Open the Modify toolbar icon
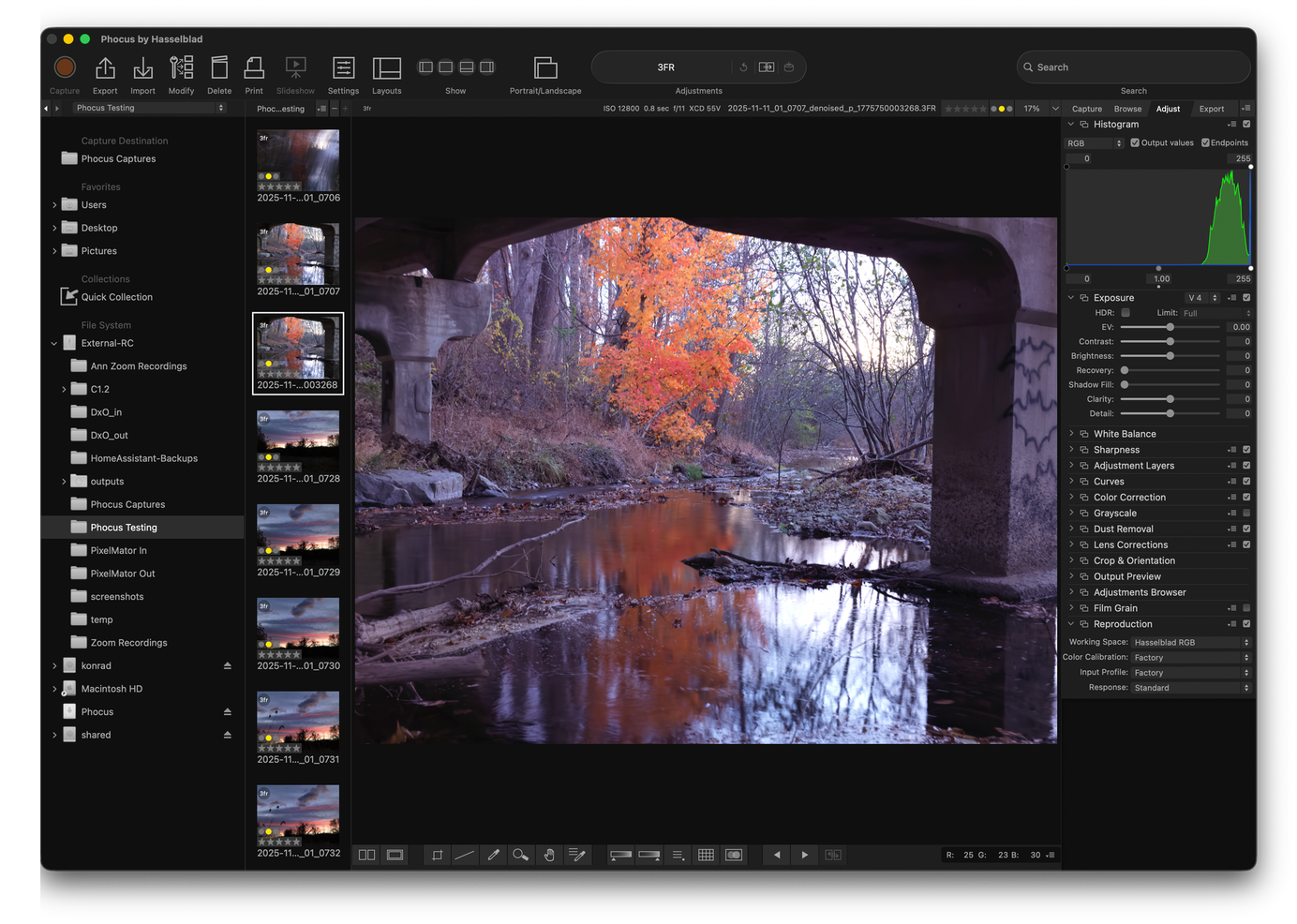 coord(181,74)
